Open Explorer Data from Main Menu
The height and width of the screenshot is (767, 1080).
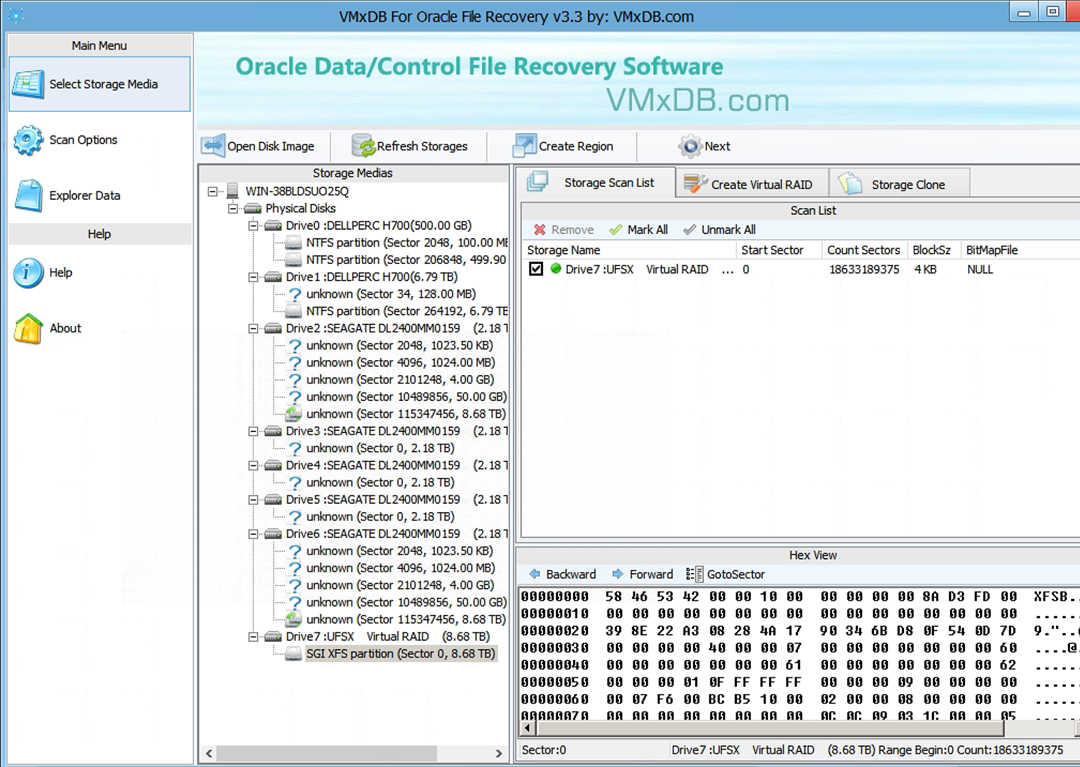[99, 196]
